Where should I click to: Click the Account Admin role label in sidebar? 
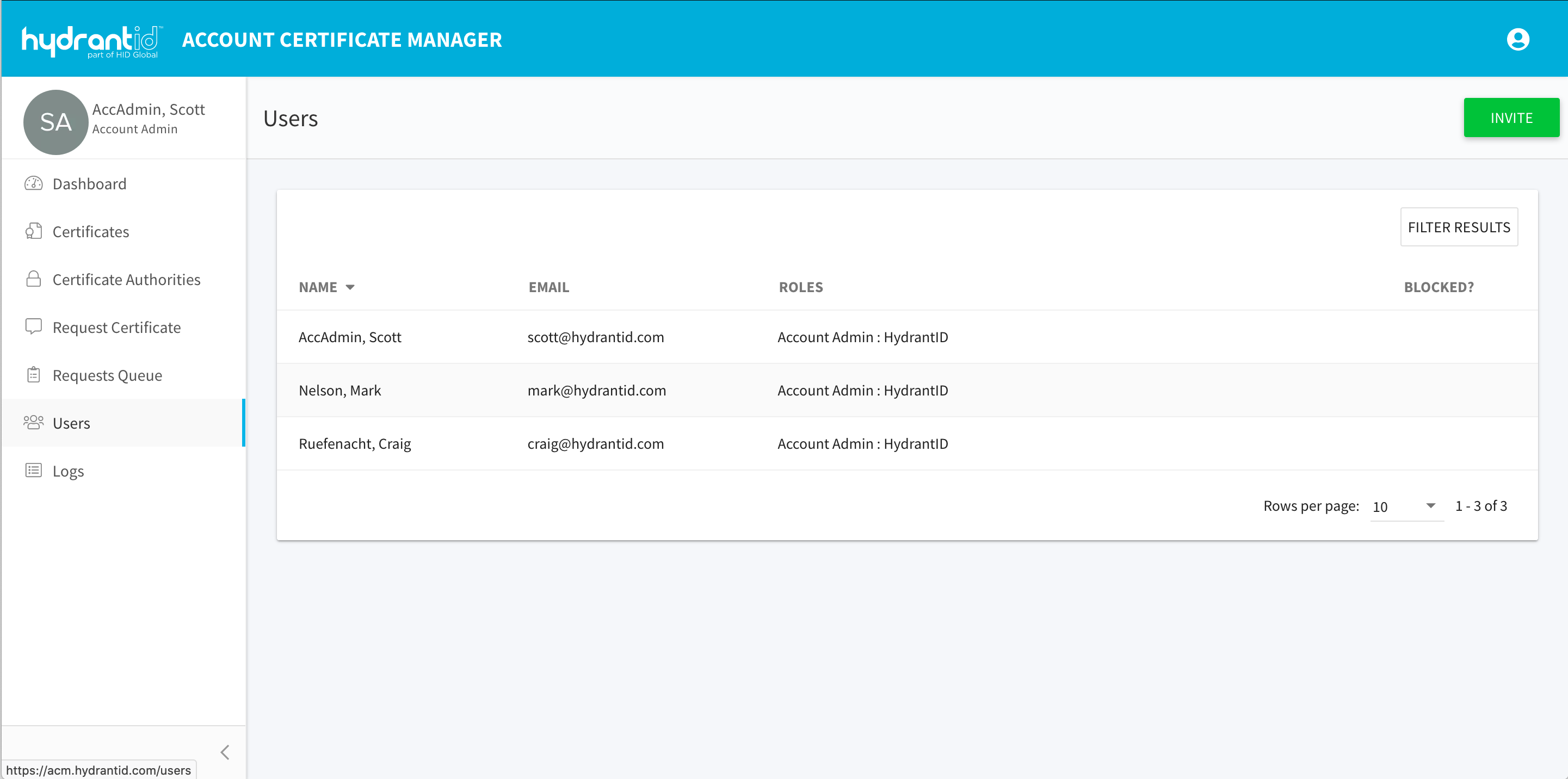coord(134,129)
